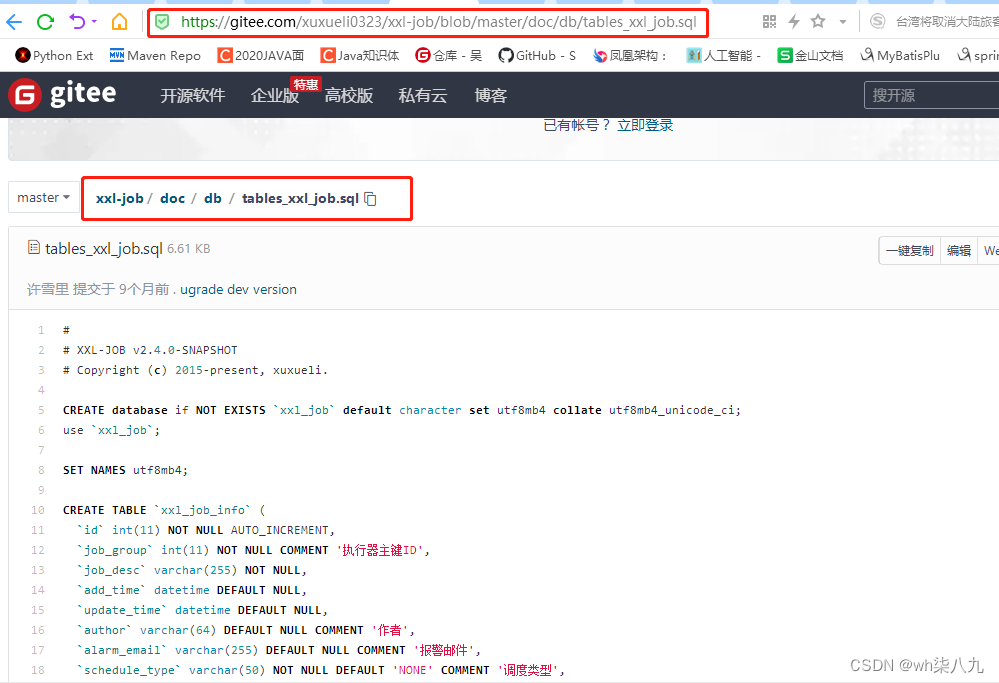This screenshot has width=999, height=683.
Task: Click the 立即登录 login link
Action: (646, 124)
